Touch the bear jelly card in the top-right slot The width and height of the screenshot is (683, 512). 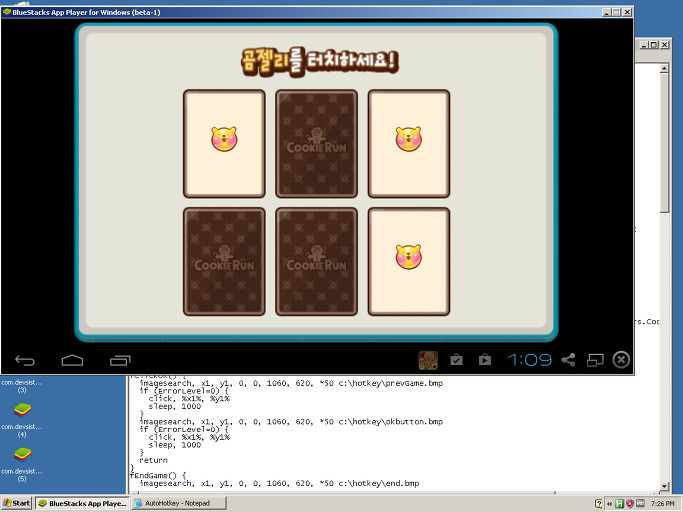point(409,144)
